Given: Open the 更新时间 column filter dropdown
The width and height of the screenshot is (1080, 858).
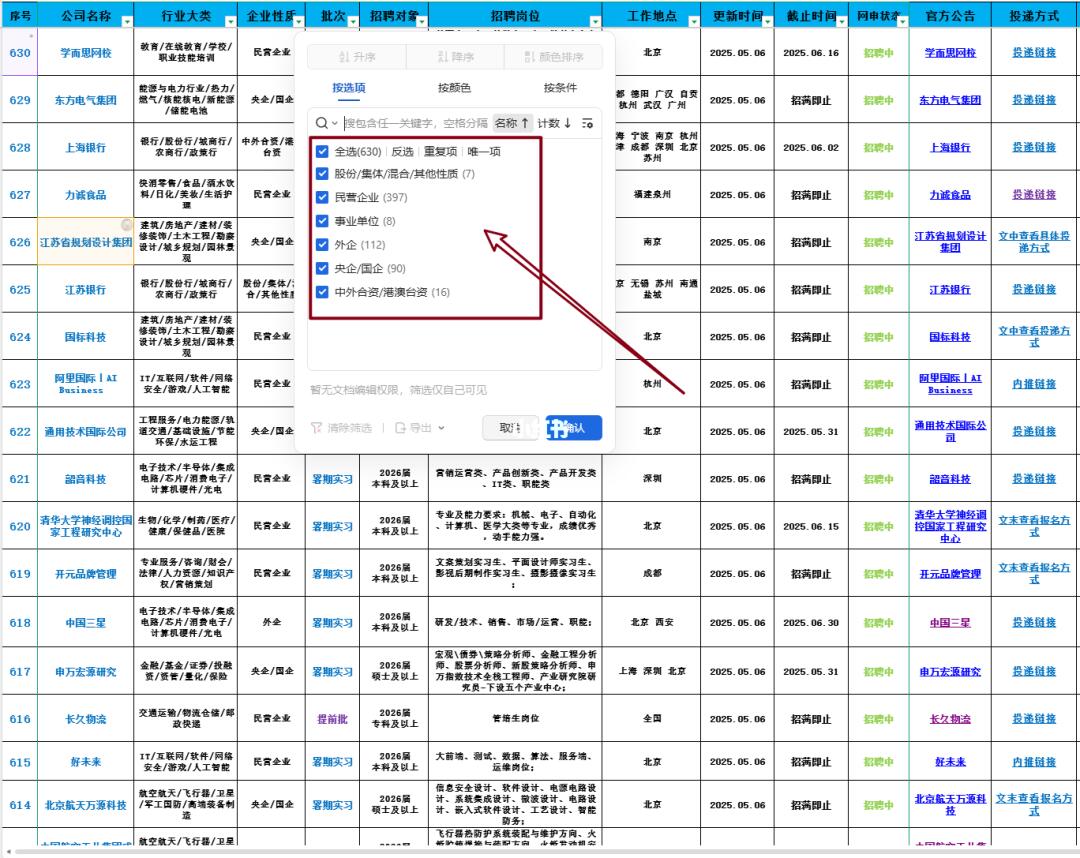Looking at the screenshot, I should click(x=767, y=22).
